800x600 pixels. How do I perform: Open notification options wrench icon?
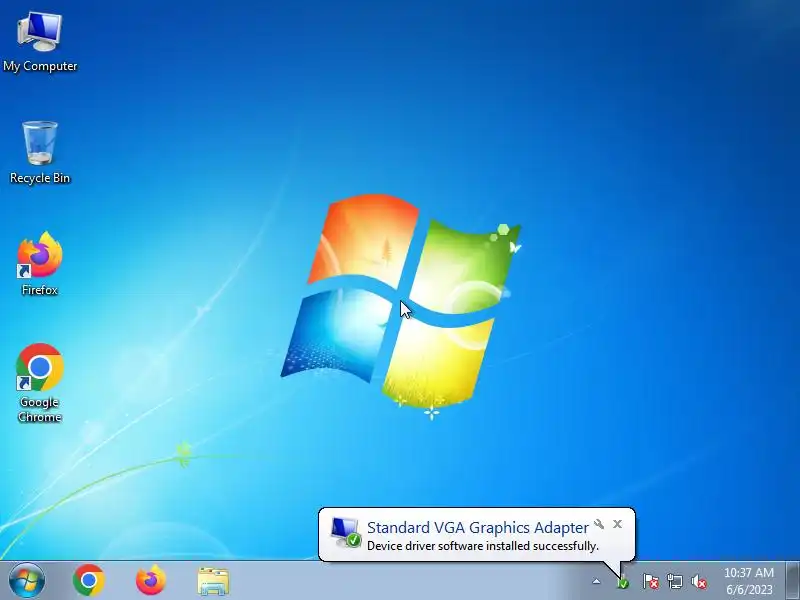[x=599, y=524]
